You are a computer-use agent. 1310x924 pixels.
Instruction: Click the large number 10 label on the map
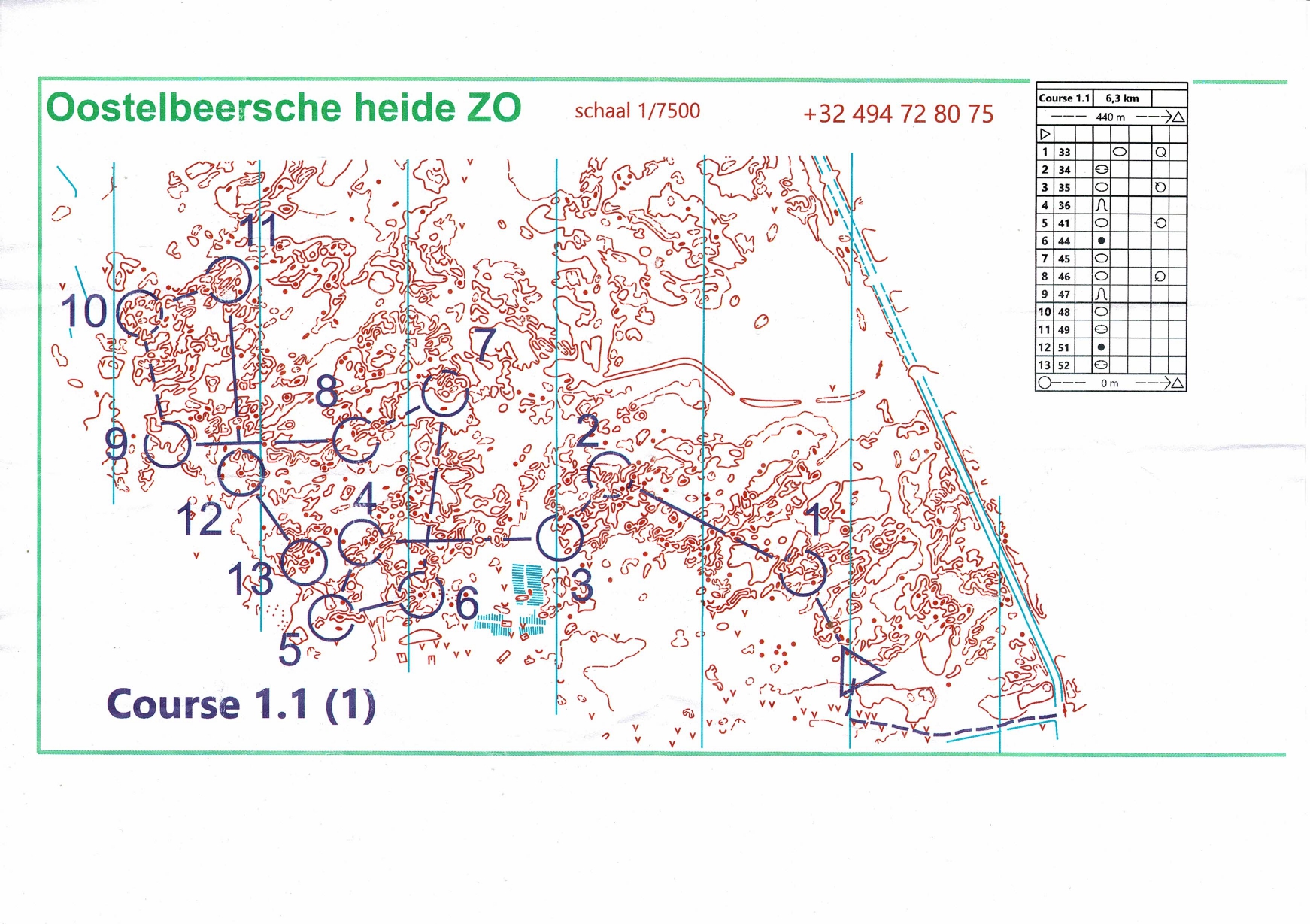coord(84,311)
